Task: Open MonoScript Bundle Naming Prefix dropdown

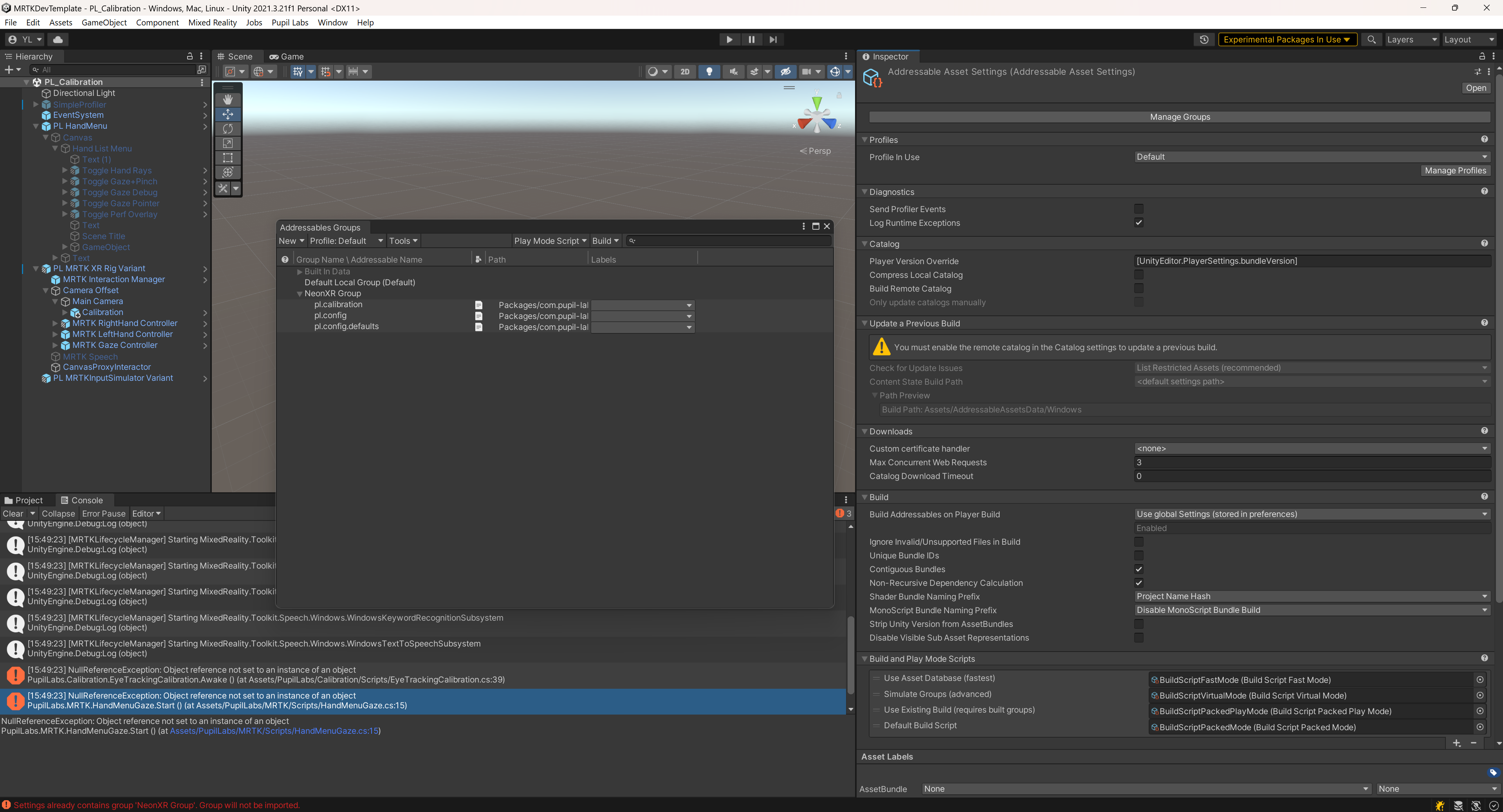Action: [x=1312, y=610]
